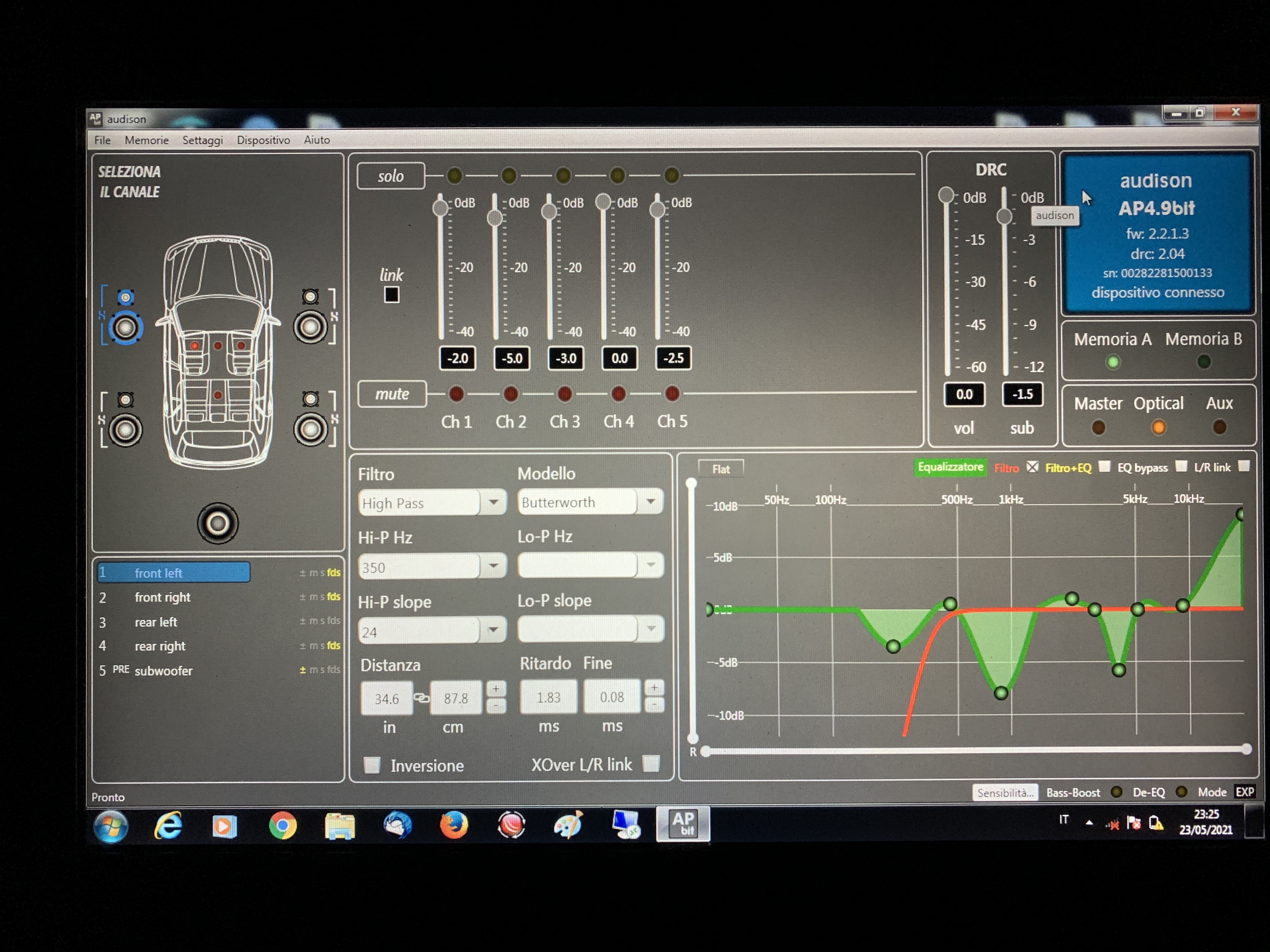
Task: Enable the channel link checkbox
Action: [x=392, y=295]
